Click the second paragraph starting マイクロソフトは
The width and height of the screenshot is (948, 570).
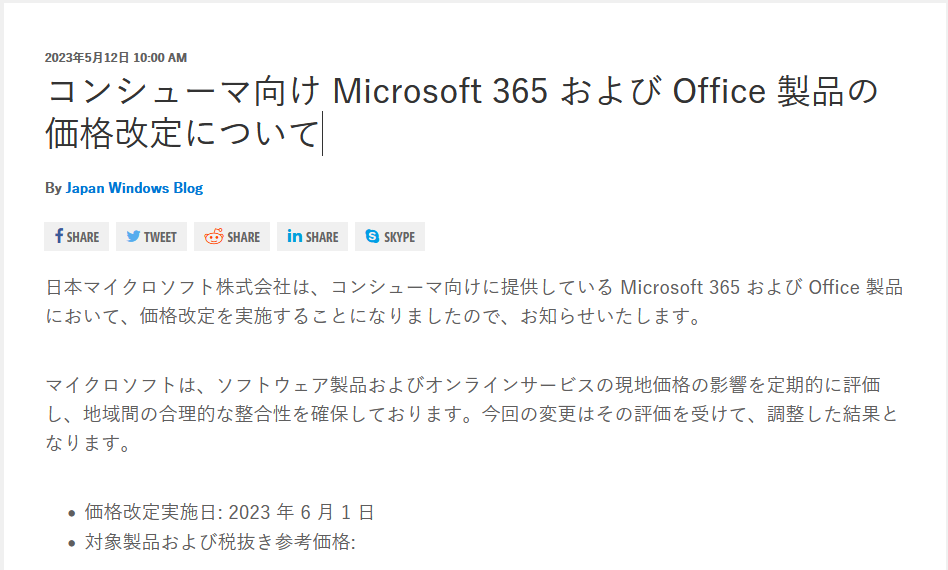click(x=472, y=414)
